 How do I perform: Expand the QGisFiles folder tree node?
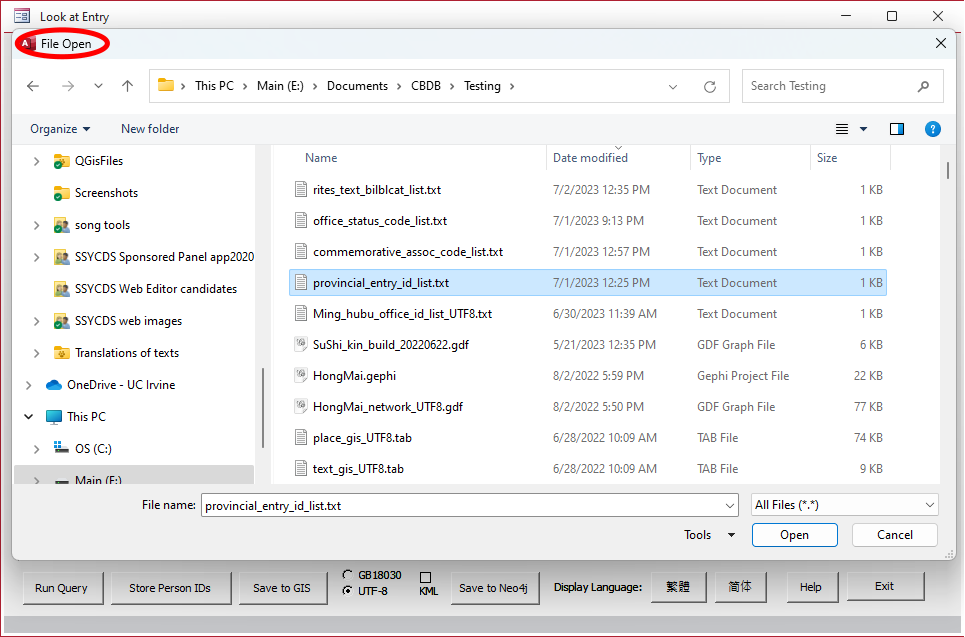click(x=37, y=161)
